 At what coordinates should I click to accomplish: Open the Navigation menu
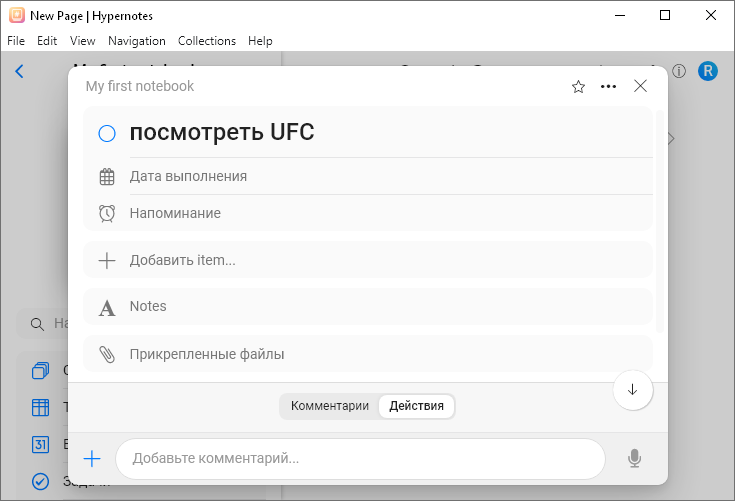pyautogui.click(x=136, y=41)
